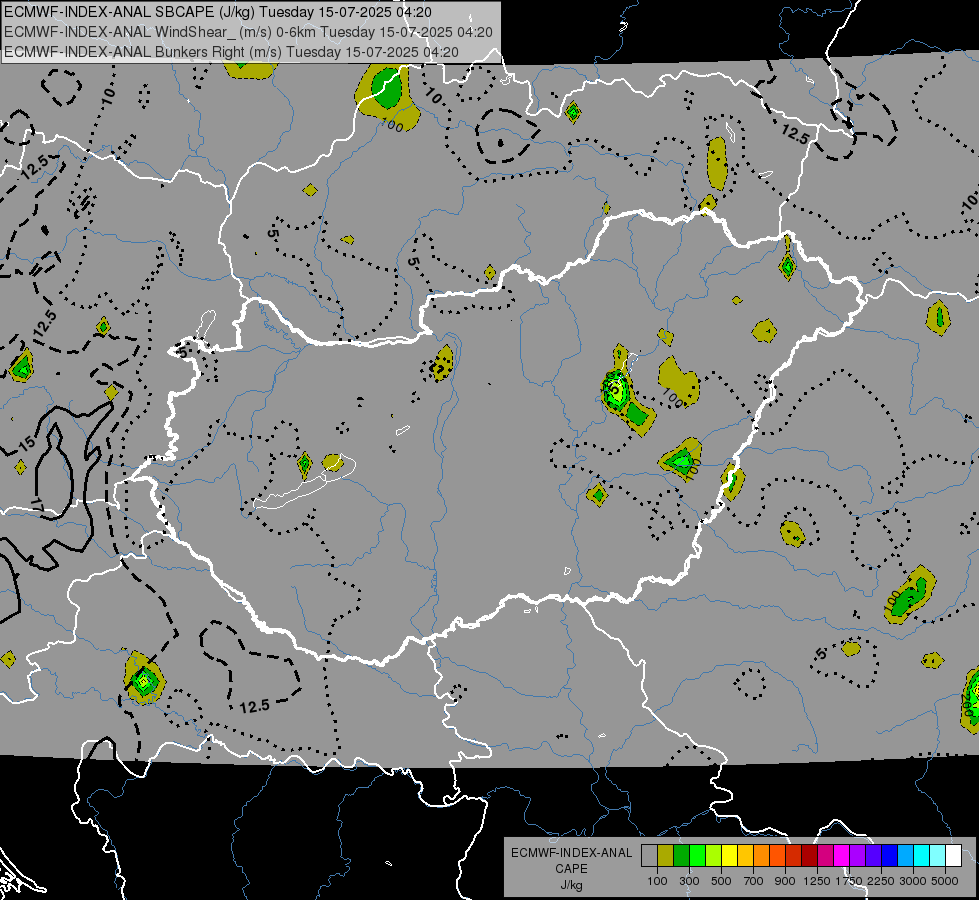Viewport: 979px width, 900px height.
Task: Select the pure blue legend swatch
Action: [x=890, y=856]
